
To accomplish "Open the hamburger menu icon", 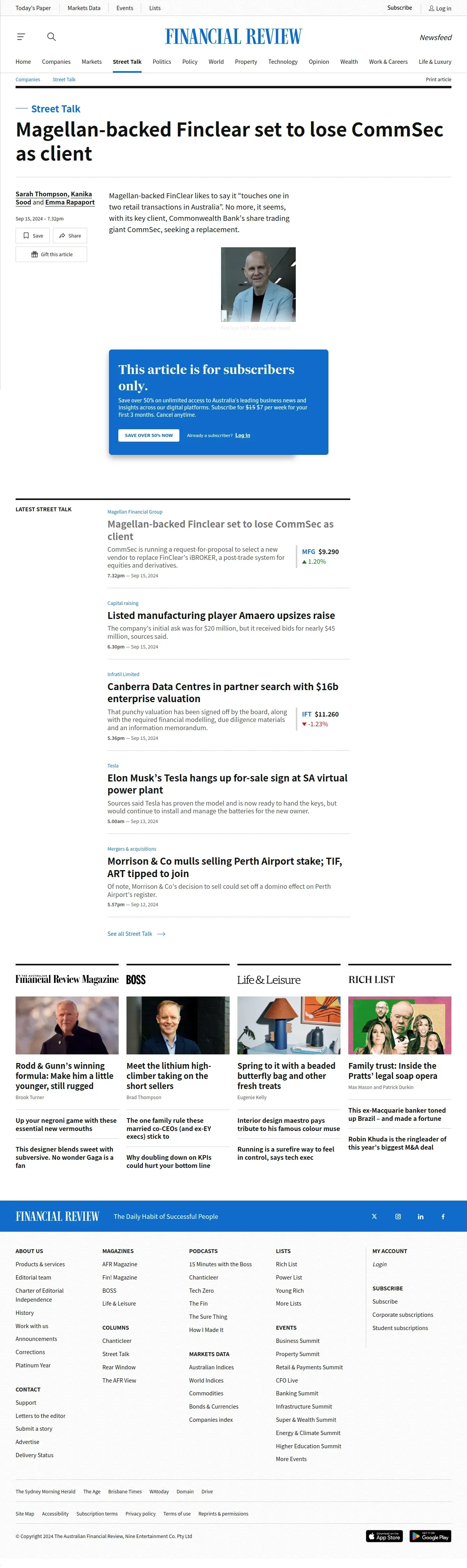I will click(x=21, y=37).
